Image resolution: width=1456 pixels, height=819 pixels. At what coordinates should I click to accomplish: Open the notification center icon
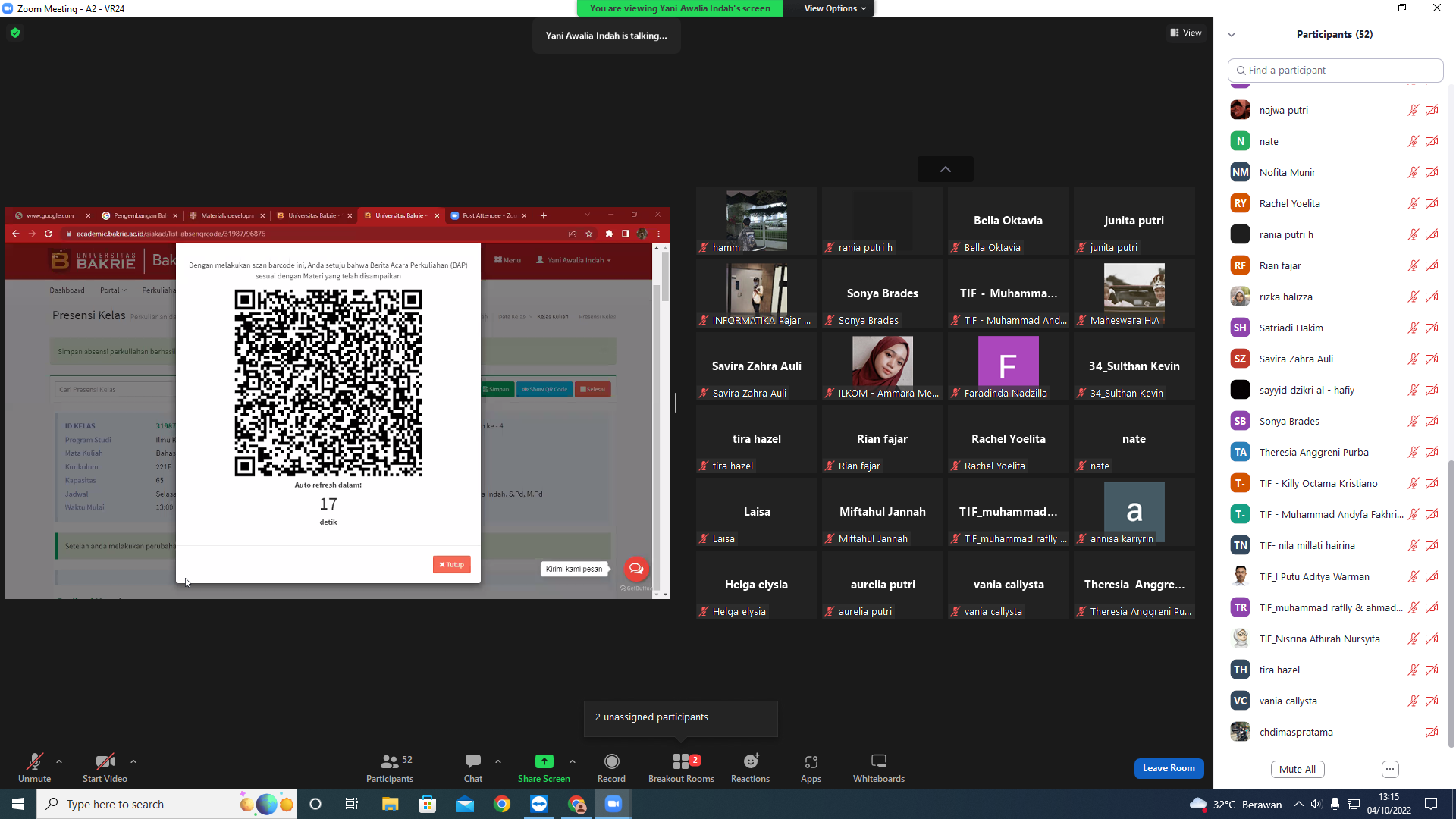point(1431,804)
